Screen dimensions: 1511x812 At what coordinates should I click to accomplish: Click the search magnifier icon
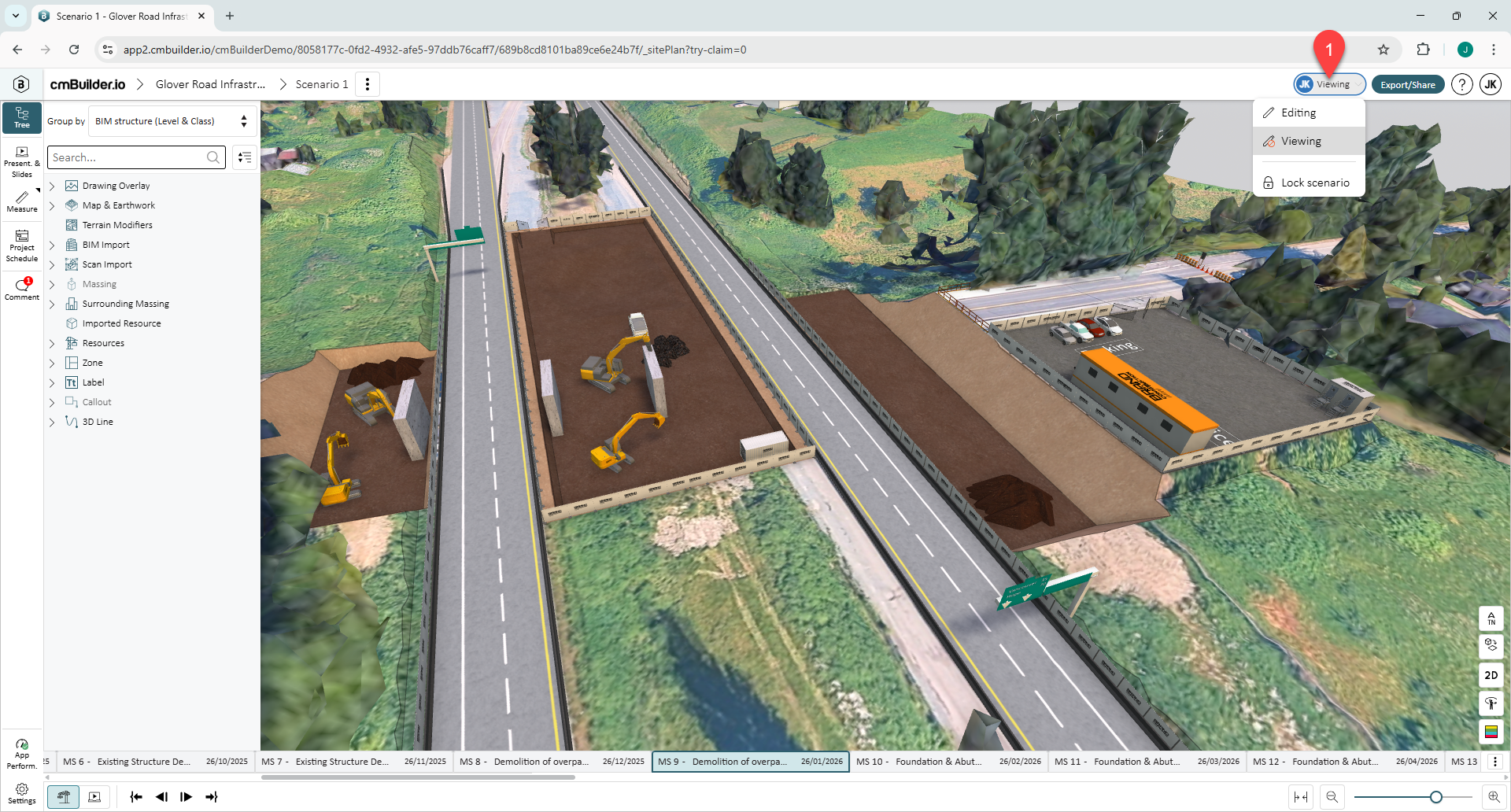click(x=213, y=157)
